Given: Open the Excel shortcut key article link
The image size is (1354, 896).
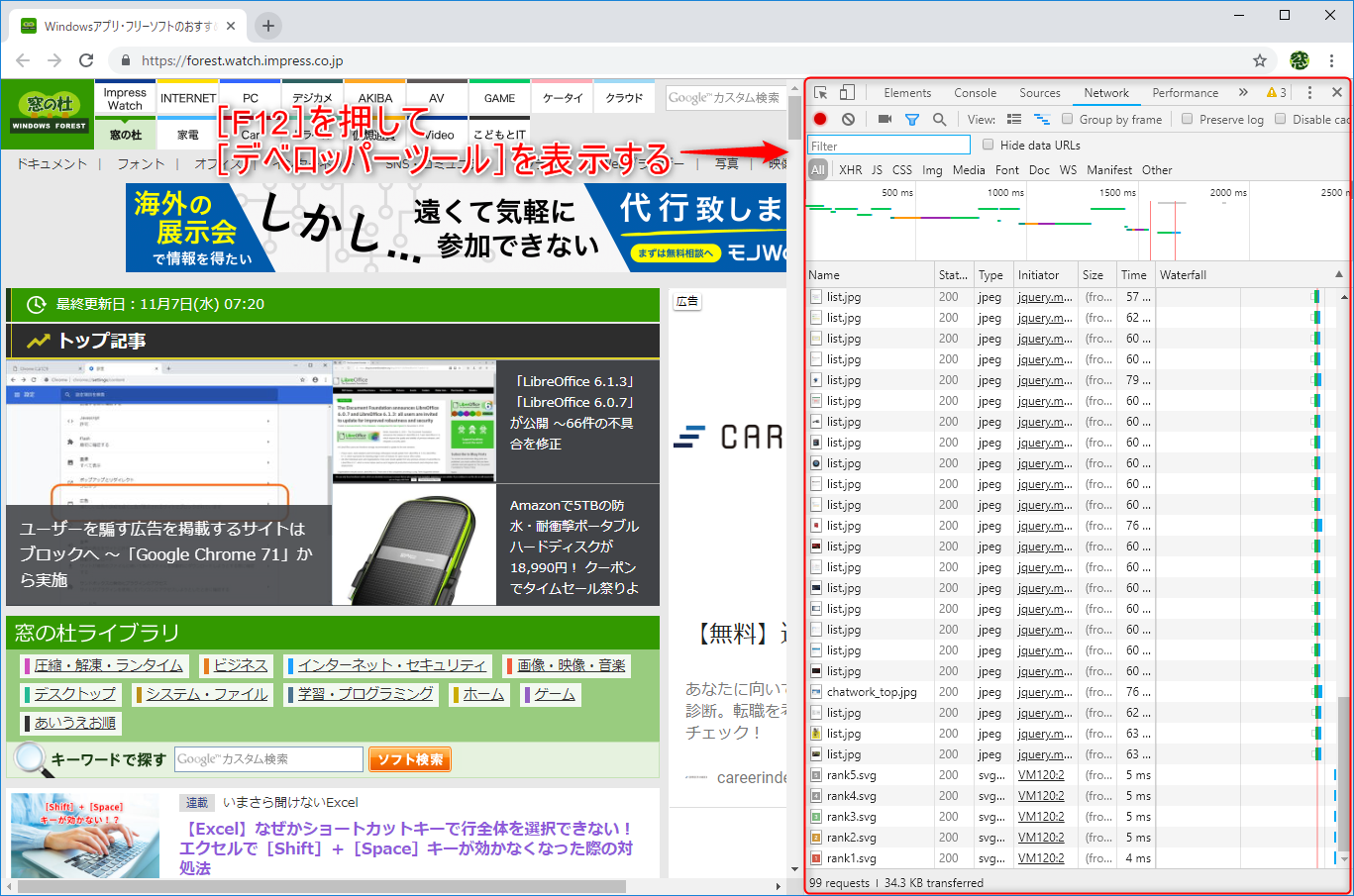Looking at the screenshot, I should [406, 847].
